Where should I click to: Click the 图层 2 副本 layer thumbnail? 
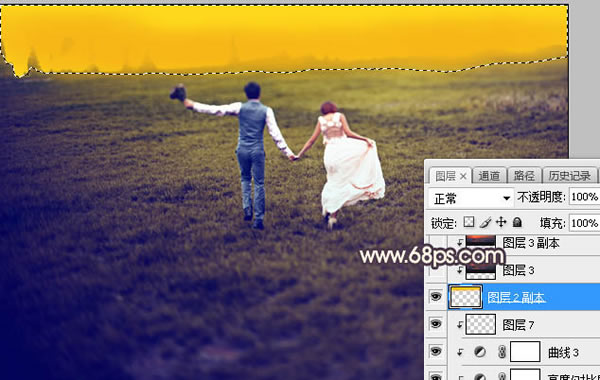pos(465,297)
